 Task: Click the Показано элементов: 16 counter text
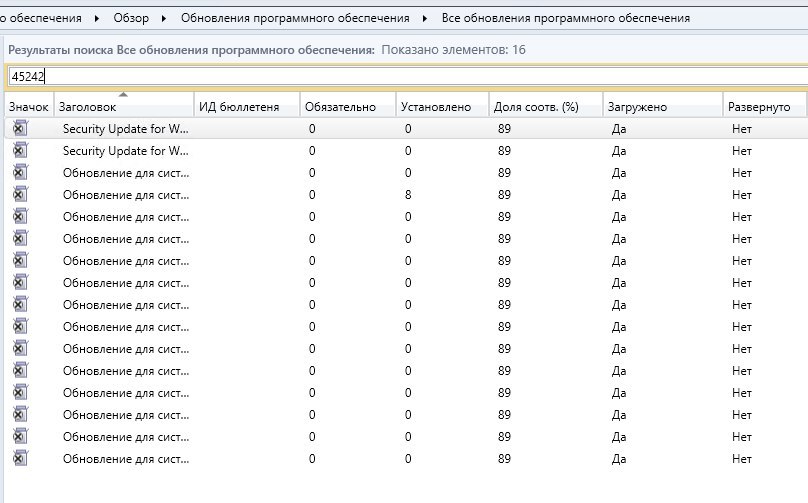click(x=453, y=50)
